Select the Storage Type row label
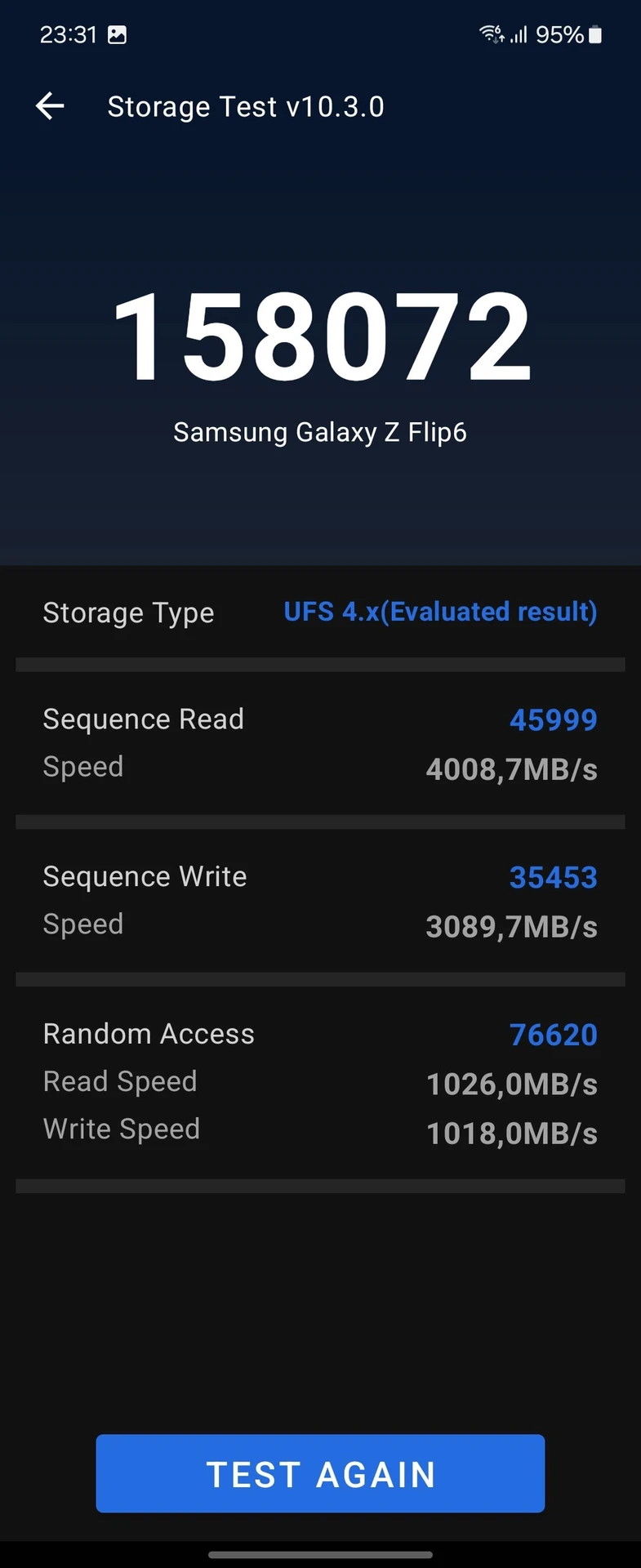641x1568 pixels. click(128, 612)
